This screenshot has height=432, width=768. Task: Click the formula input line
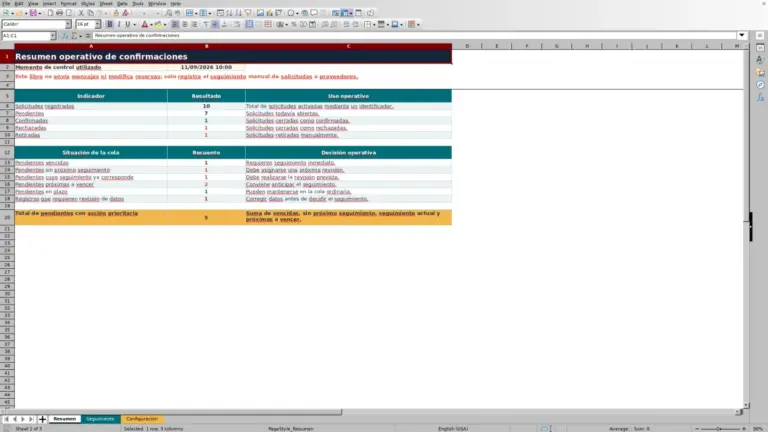coord(414,35)
